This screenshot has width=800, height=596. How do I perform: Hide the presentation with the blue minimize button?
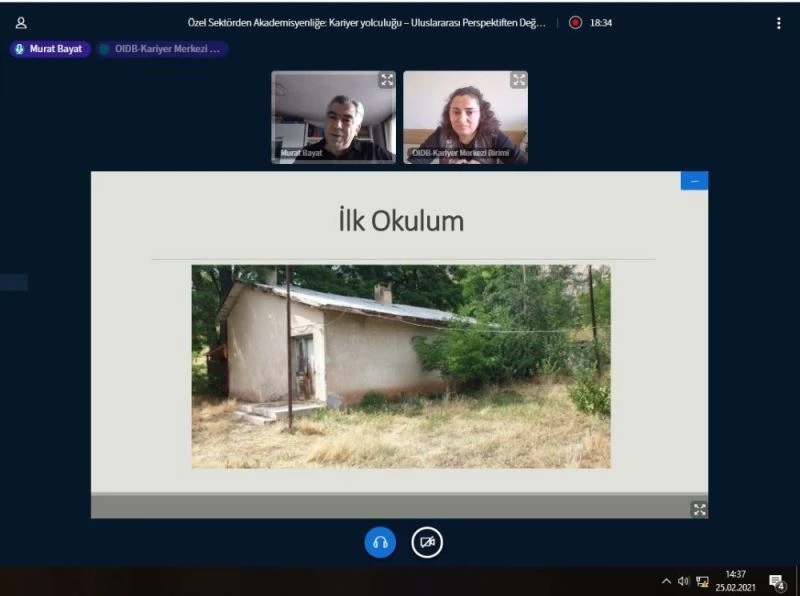click(694, 181)
